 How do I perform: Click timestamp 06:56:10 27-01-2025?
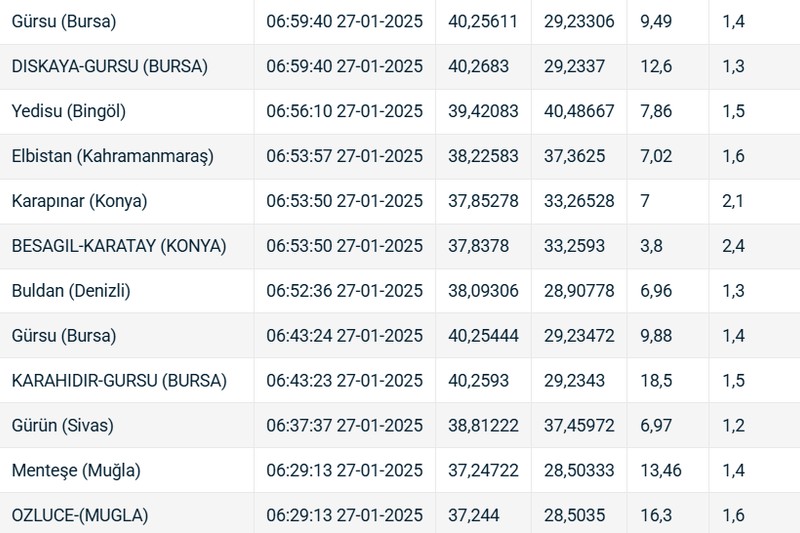pyautogui.click(x=344, y=111)
